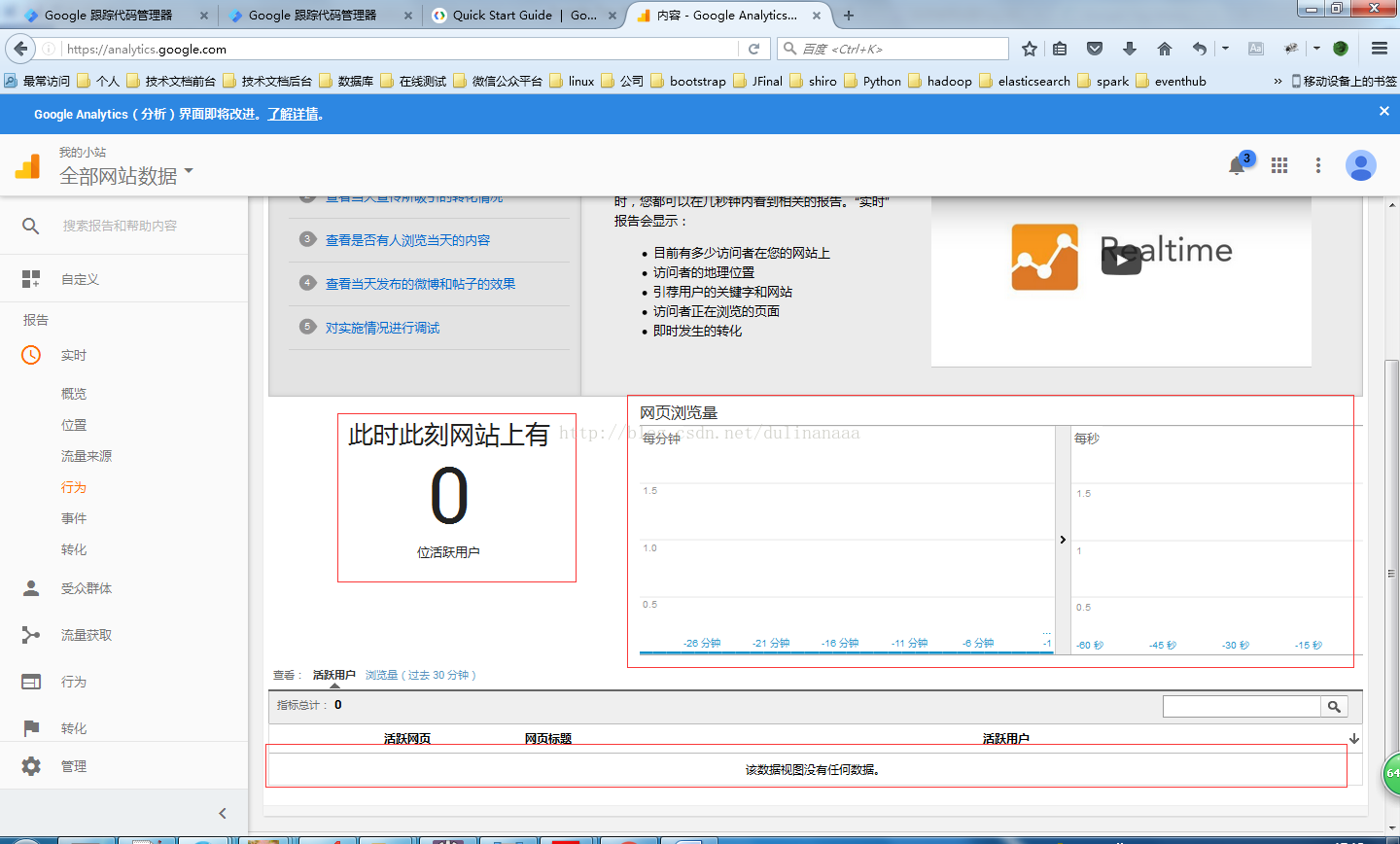
Task: Expand the 全部网站数据 view selector
Action: (126, 176)
